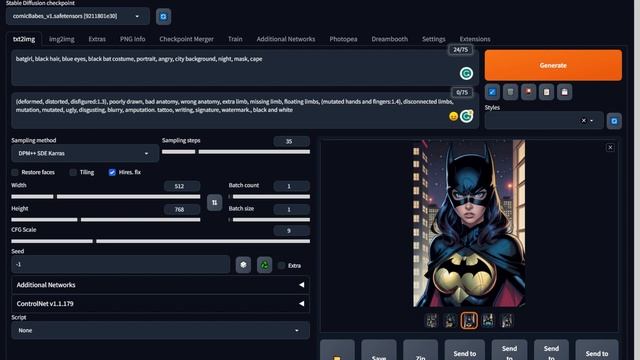Click the CFG Scale slider
This screenshot has height=360, width=640.
[x=160, y=241]
